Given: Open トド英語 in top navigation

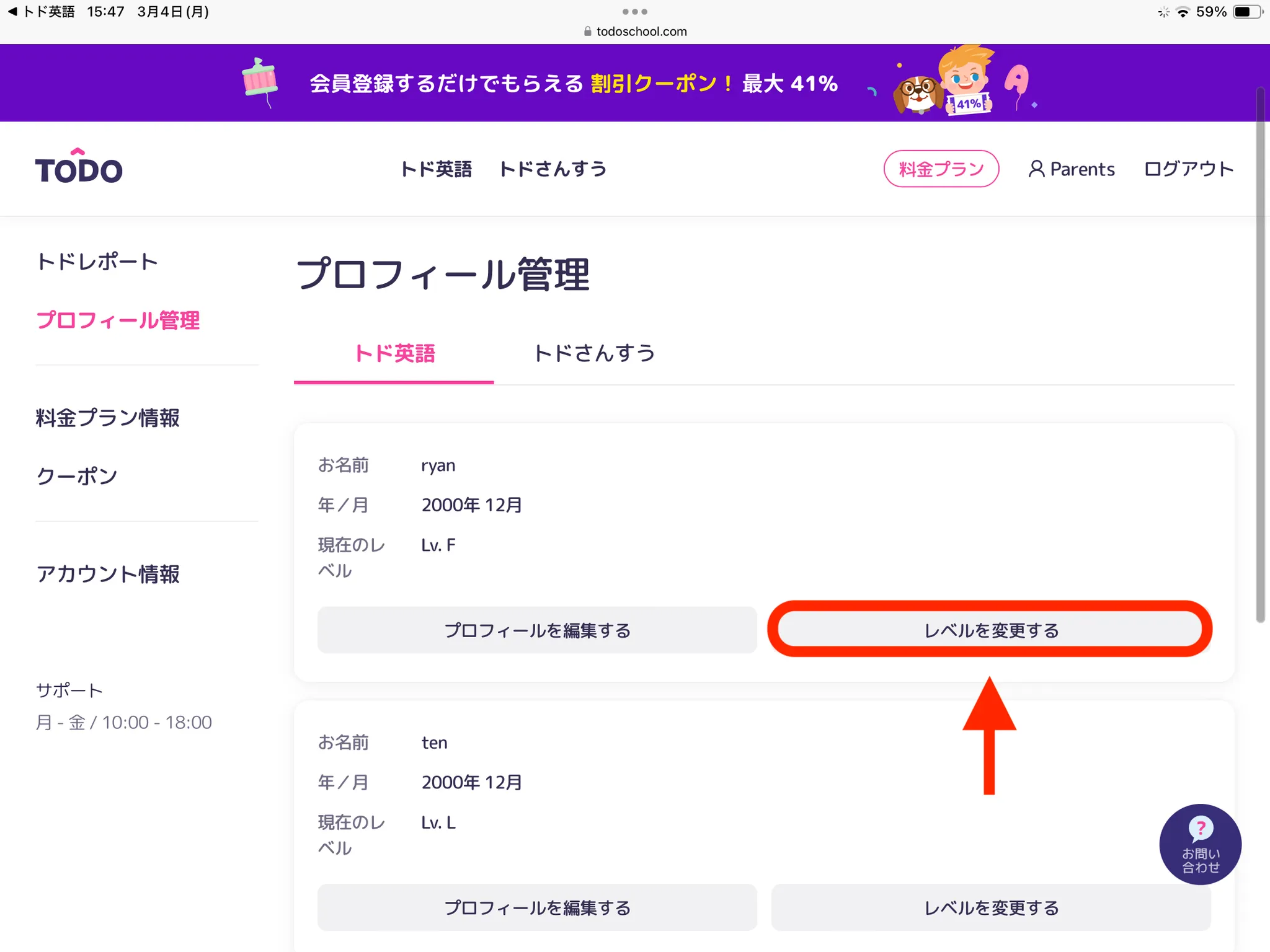Looking at the screenshot, I should coord(436,169).
